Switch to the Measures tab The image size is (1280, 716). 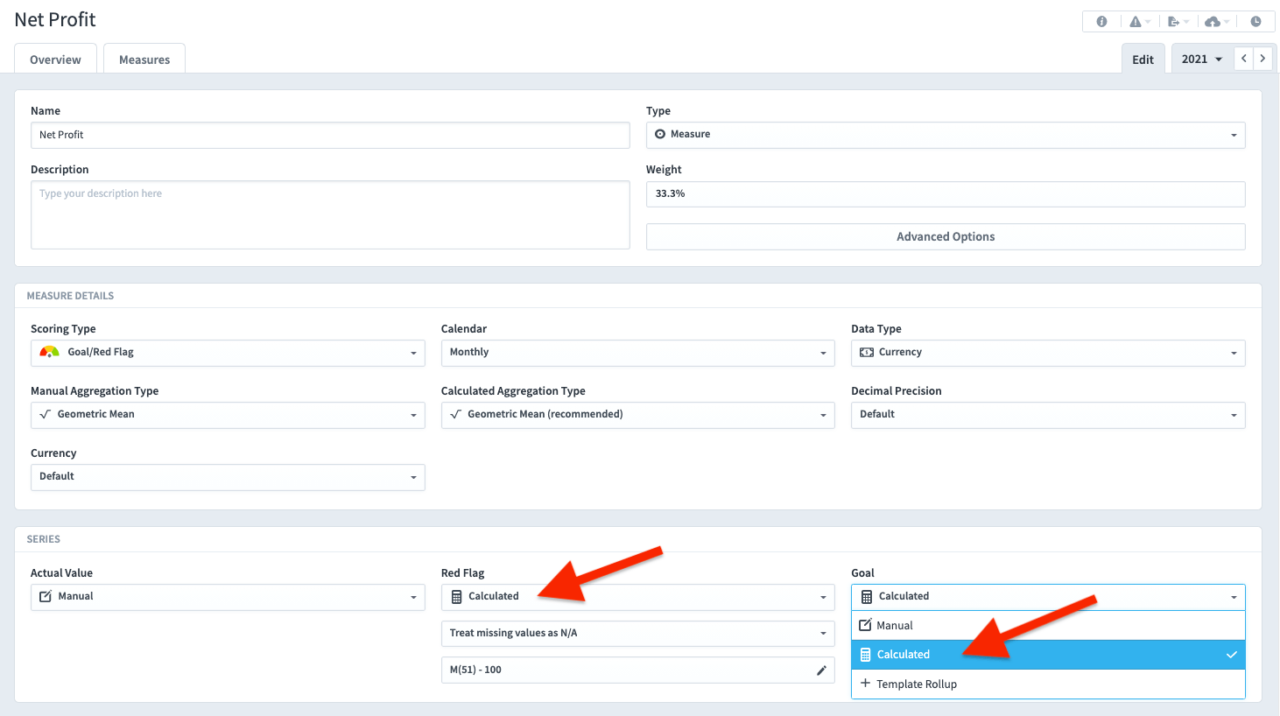coord(144,59)
